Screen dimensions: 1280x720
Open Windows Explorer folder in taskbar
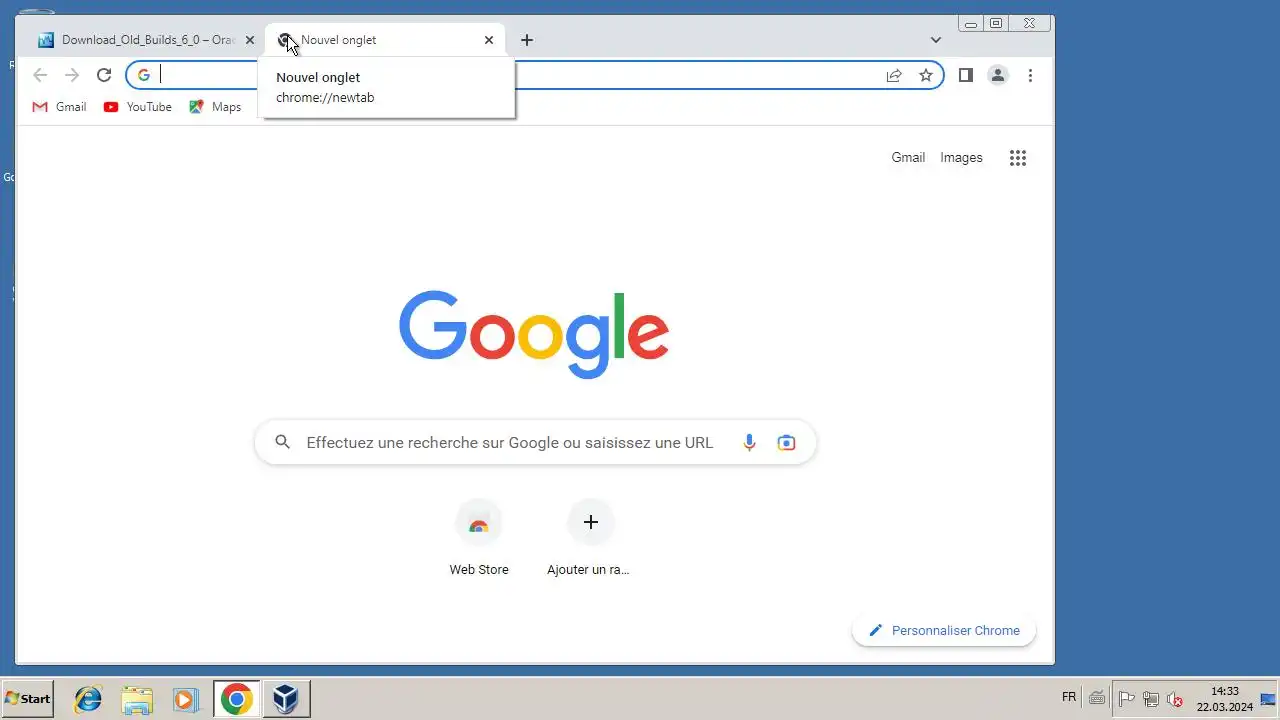tap(137, 699)
